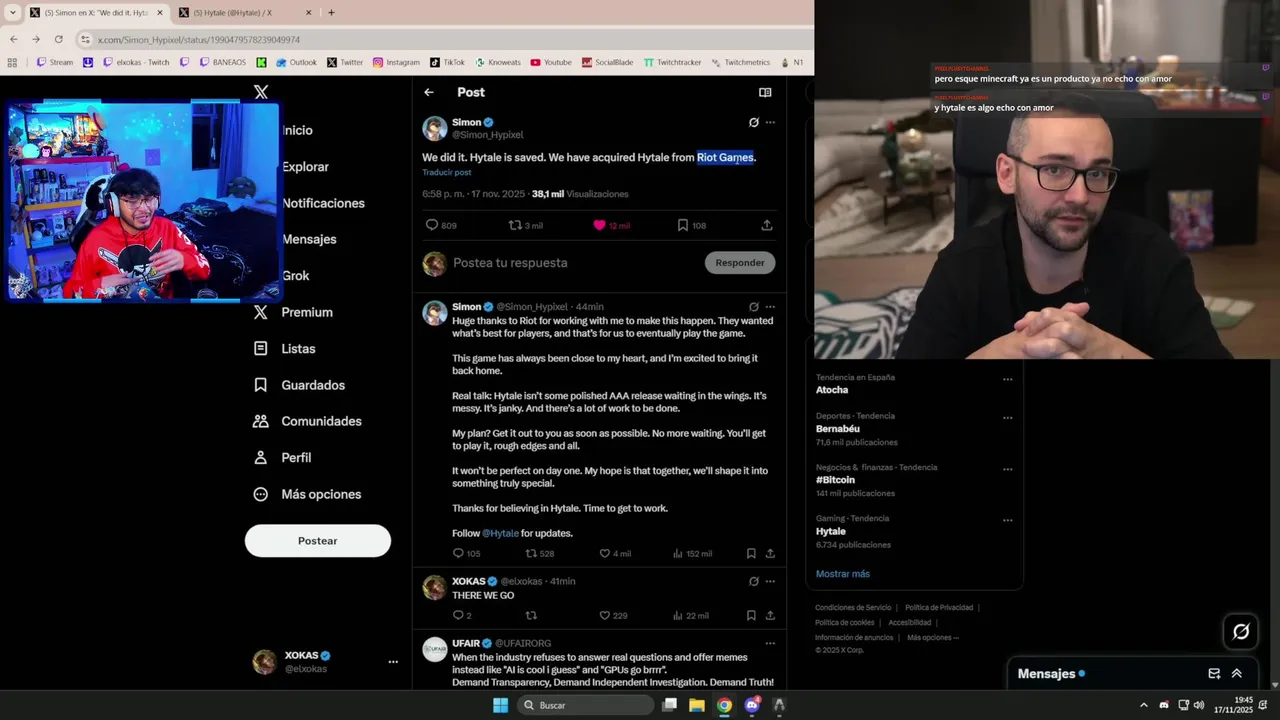Open Comunidades in the sidebar

(309, 421)
